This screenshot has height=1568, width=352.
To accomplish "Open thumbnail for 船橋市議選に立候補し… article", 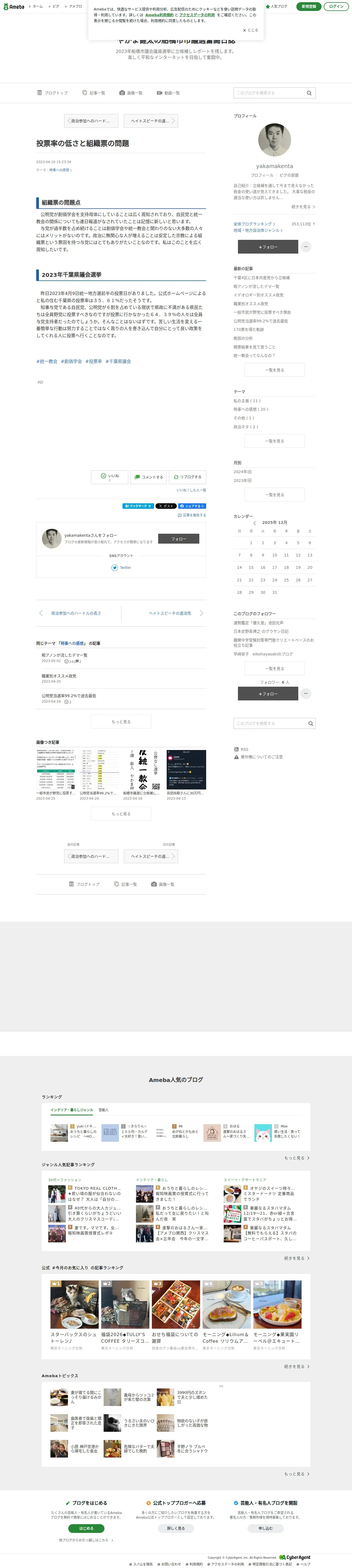I will [x=143, y=769].
